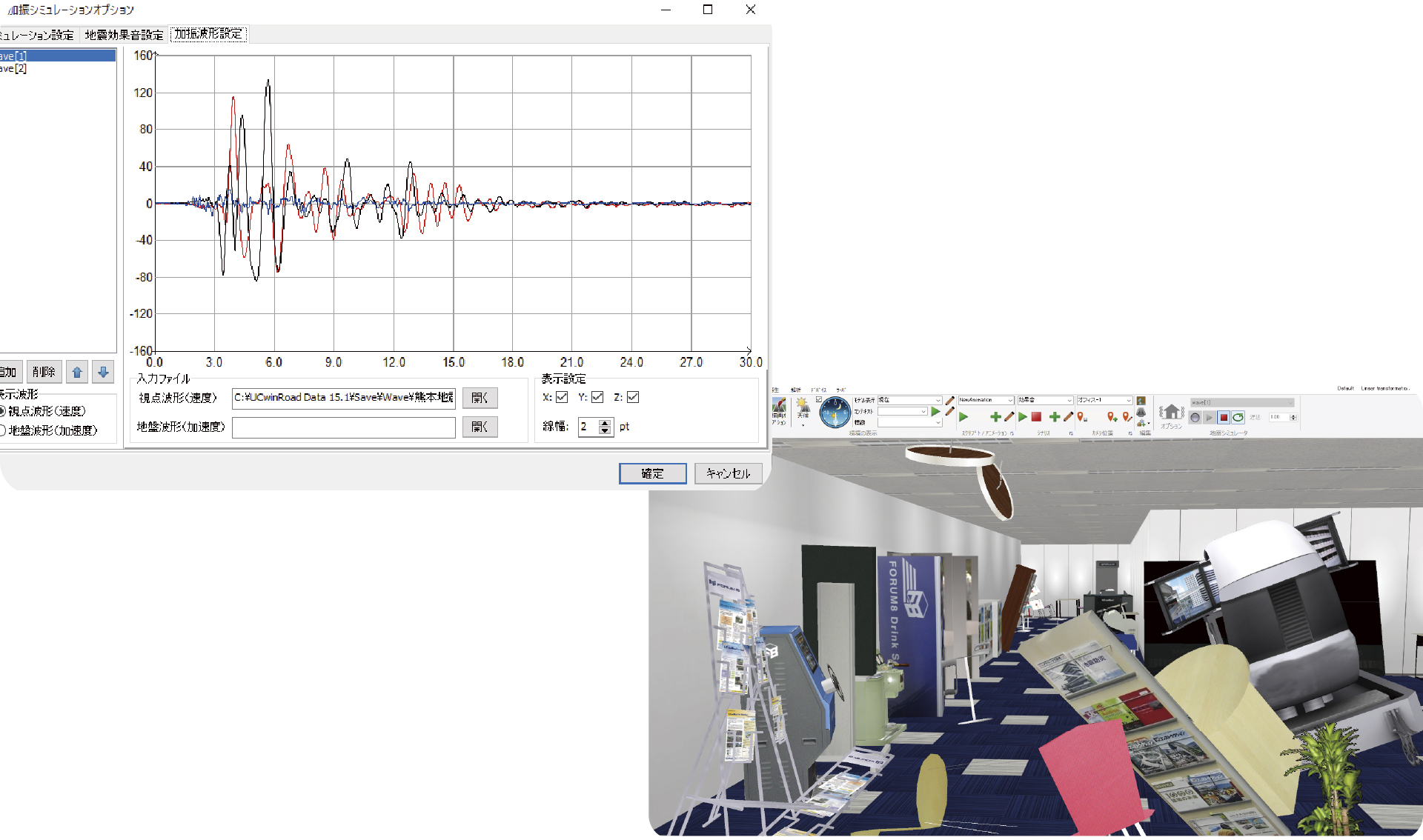Screen dimensions: 1423x840
Task: Toggle the Y axis display checkbox
Action: 597,397
